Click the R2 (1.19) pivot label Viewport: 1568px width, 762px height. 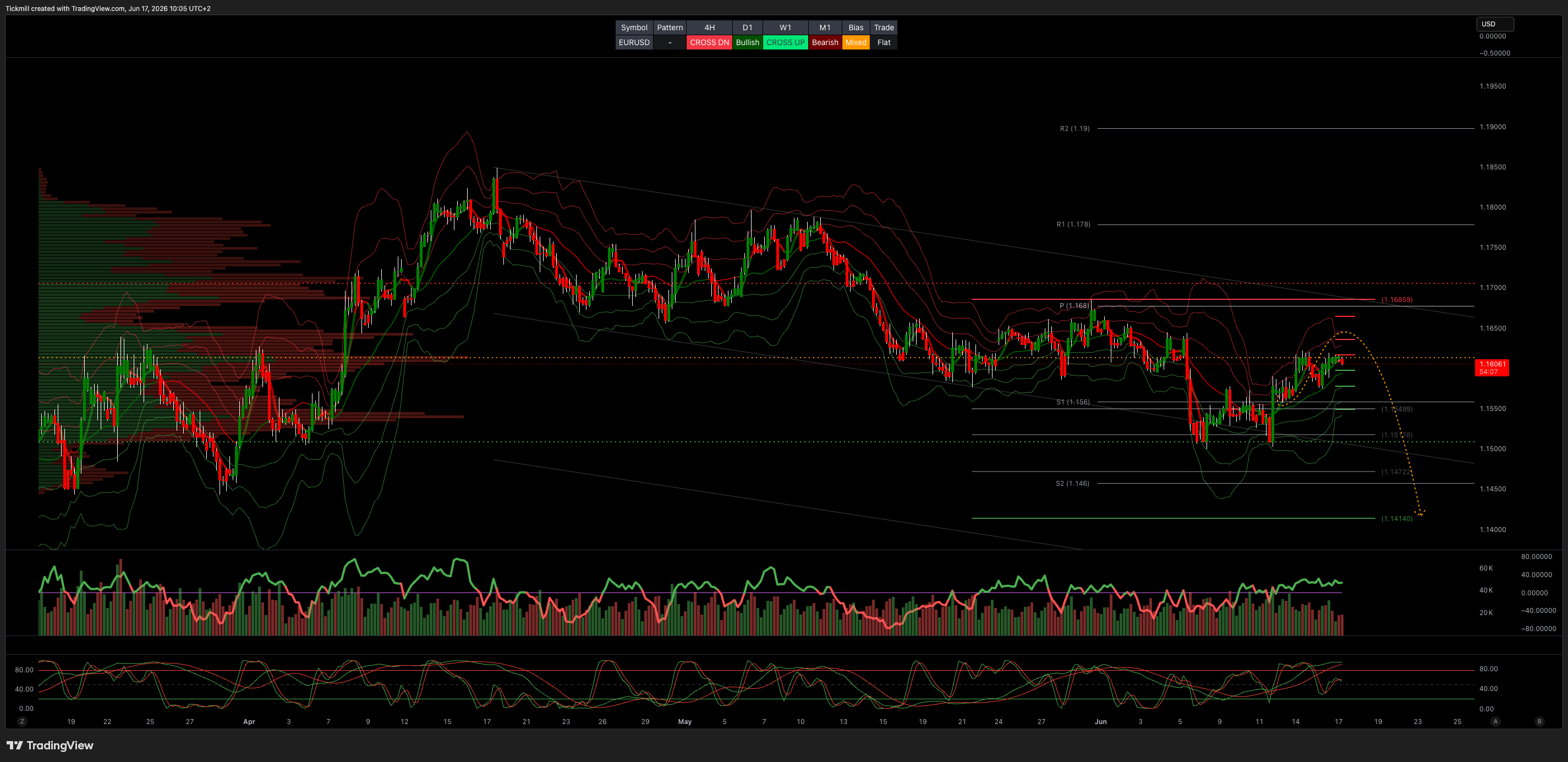point(1074,128)
